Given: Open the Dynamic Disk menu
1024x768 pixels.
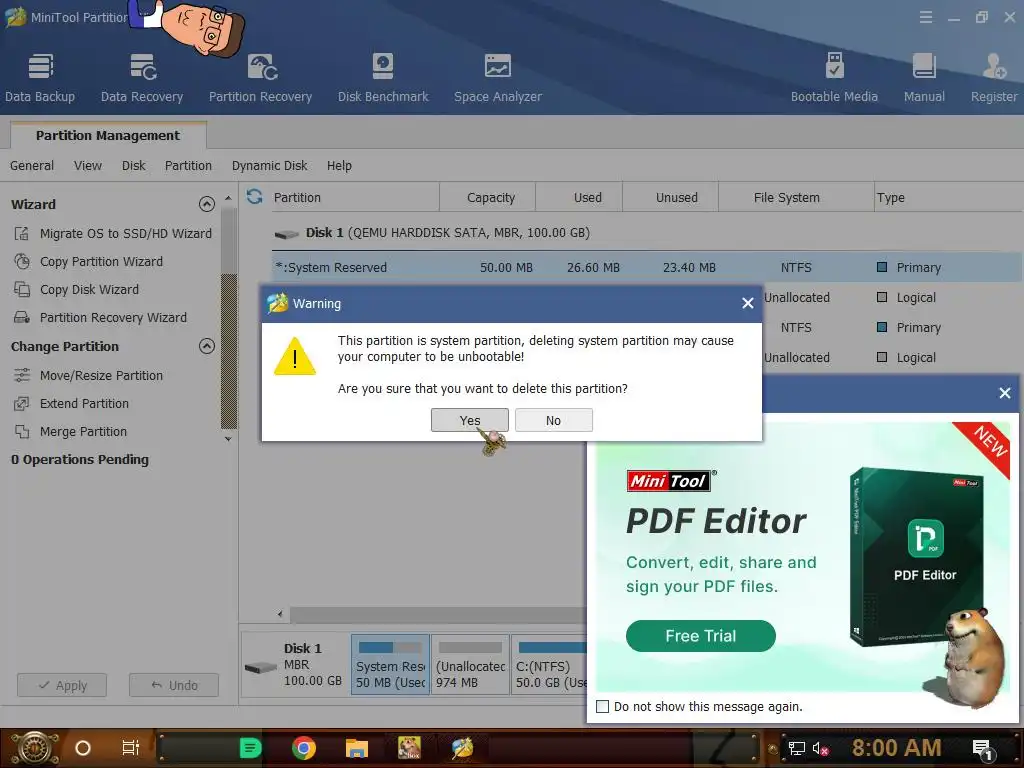Looking at the screenshot, I should (x=269, y=166).
